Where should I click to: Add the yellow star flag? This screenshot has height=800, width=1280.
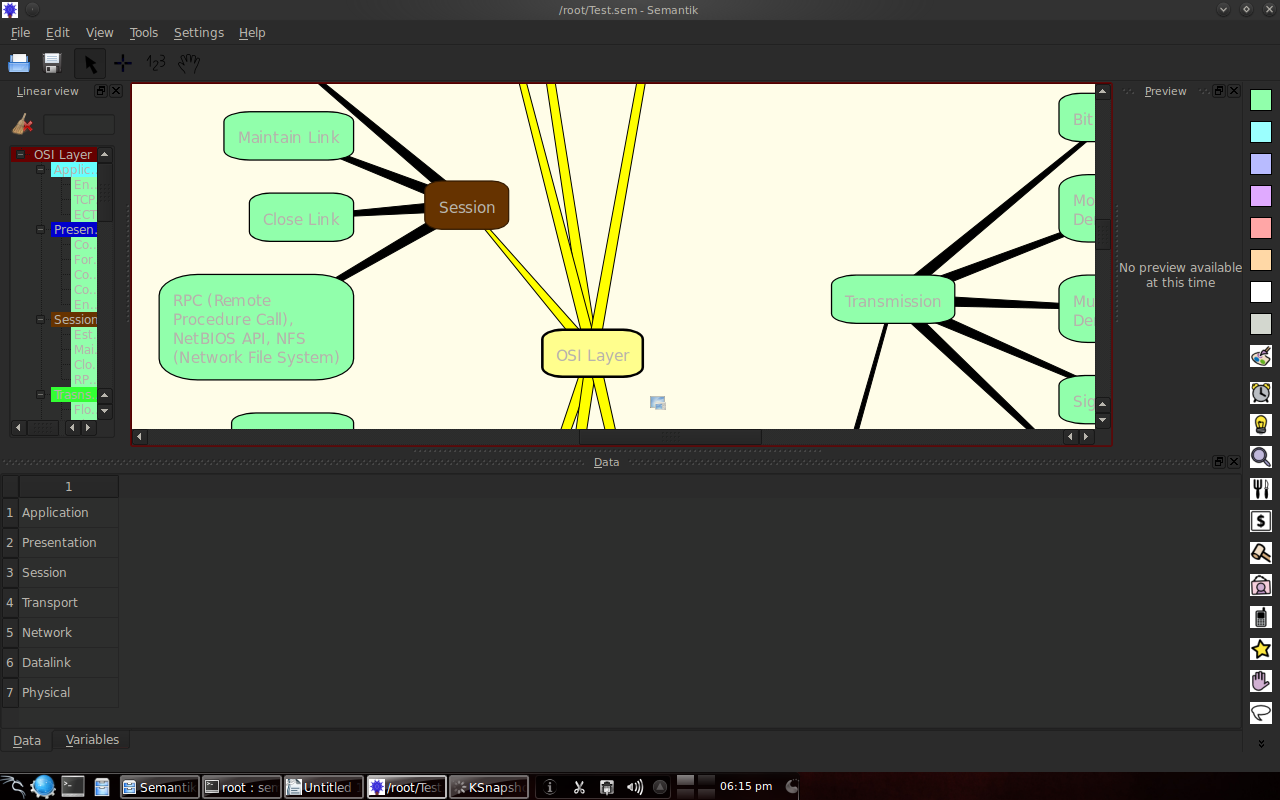1261,649
